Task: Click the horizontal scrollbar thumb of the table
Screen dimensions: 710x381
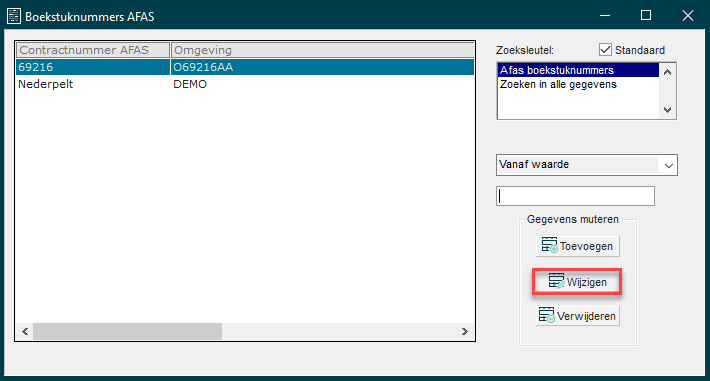Action: pyautogui.click(x=127, y=332)
